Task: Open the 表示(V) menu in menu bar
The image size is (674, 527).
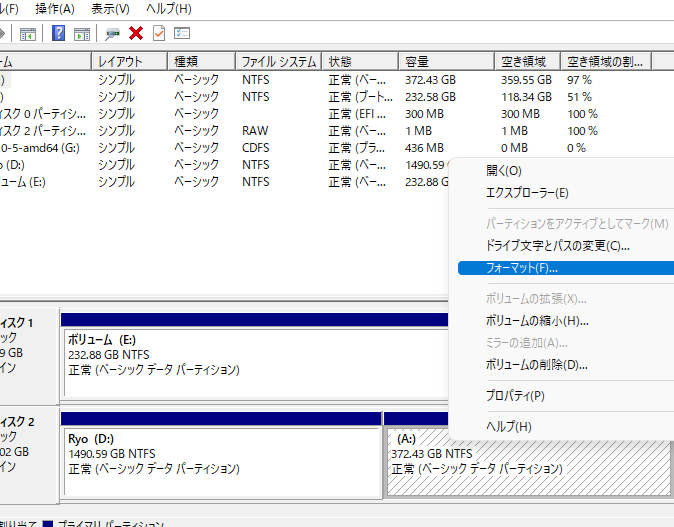Action: click(x=110, y=9)
